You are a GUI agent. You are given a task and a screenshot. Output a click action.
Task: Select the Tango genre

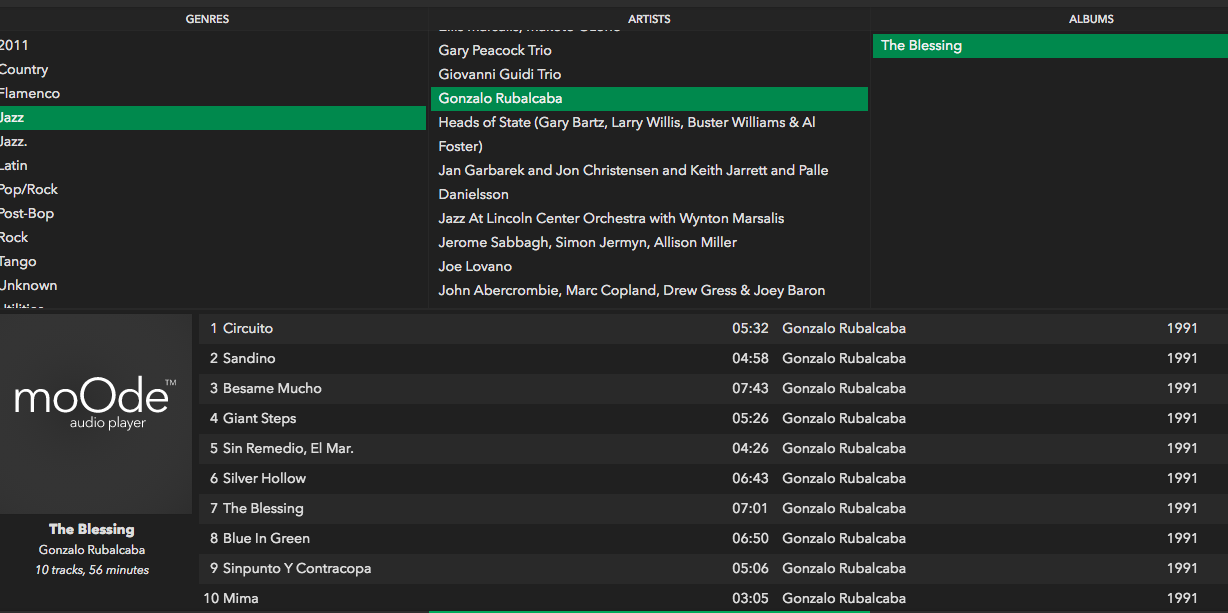coord(213,262)
